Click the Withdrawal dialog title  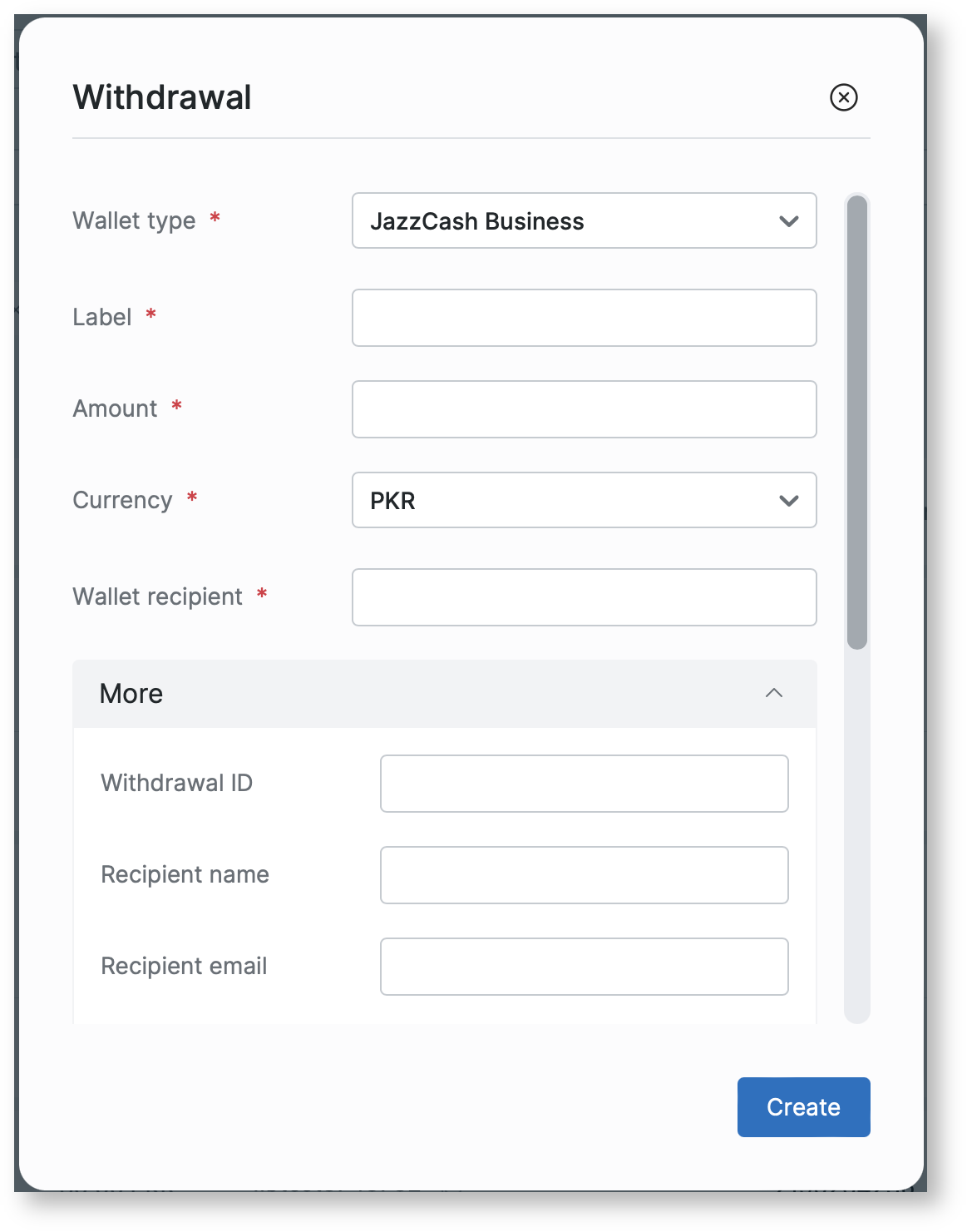(162, 97)
